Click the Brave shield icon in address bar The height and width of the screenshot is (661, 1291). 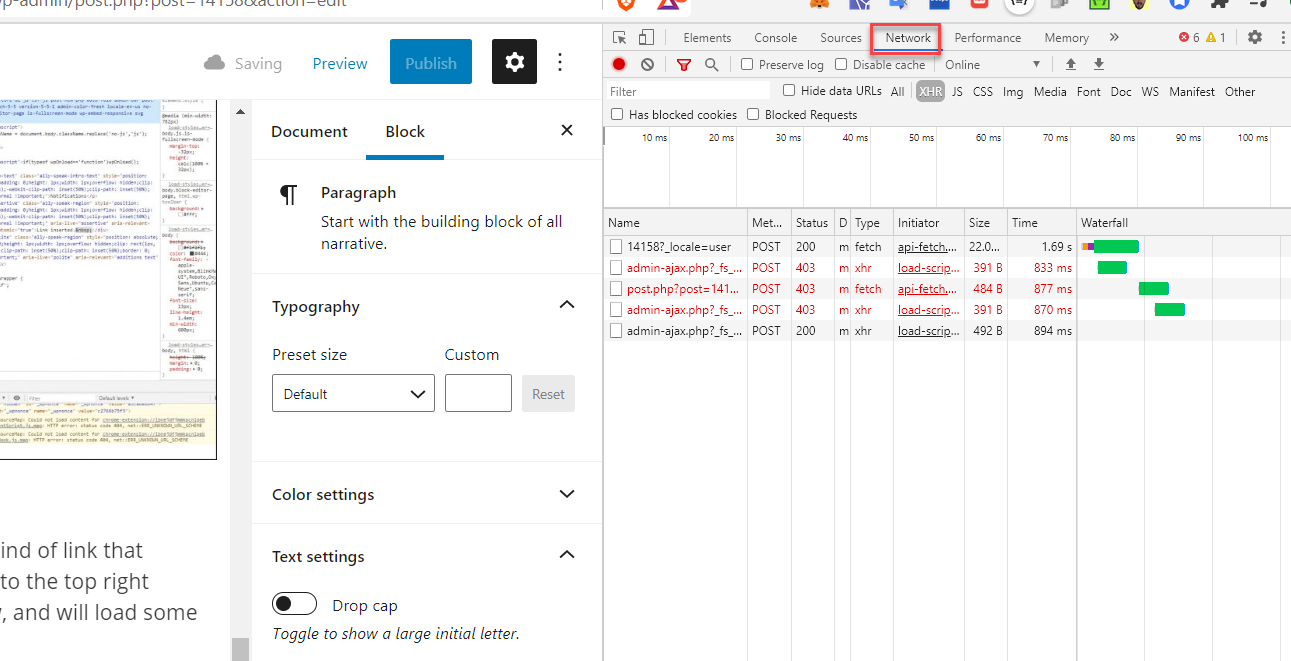click(x=626, y=4)
